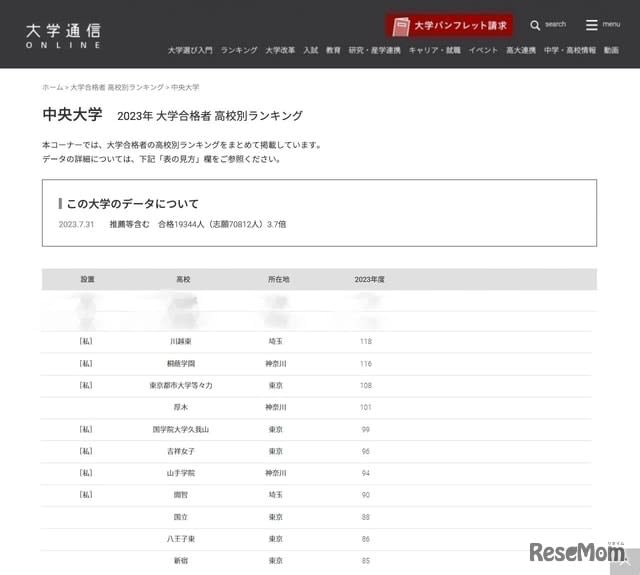
Task: Click value 94 in 山手学院 row
Action: tap(366, 473)
